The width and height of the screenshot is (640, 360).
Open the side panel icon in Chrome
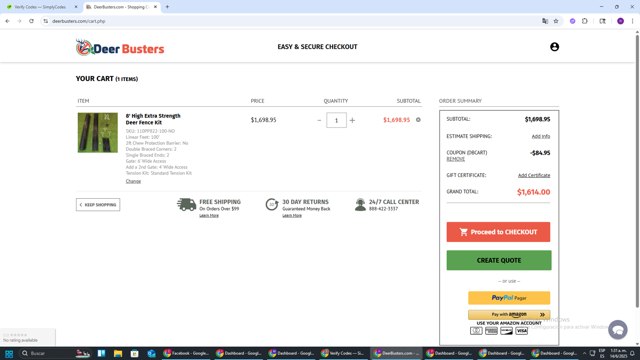tap(602, 21)
